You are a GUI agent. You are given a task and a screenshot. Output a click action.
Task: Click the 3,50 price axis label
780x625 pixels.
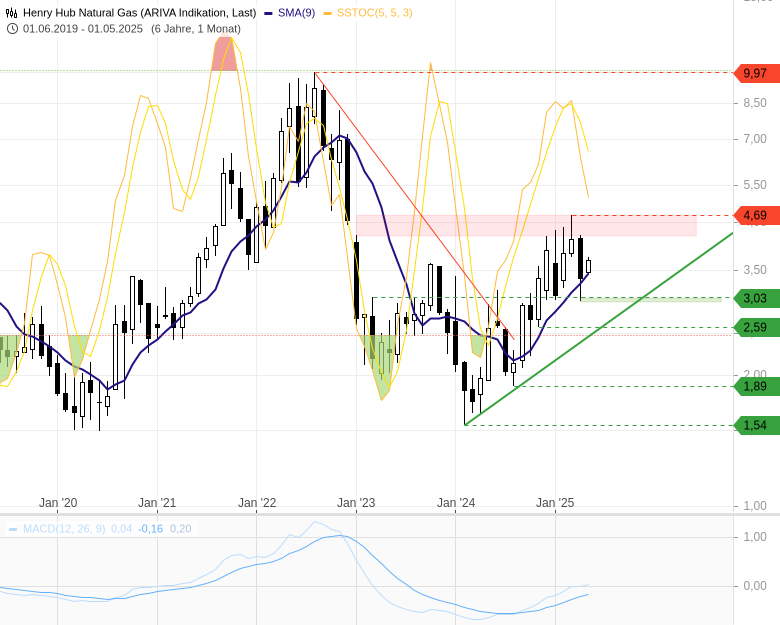(755, 270)
